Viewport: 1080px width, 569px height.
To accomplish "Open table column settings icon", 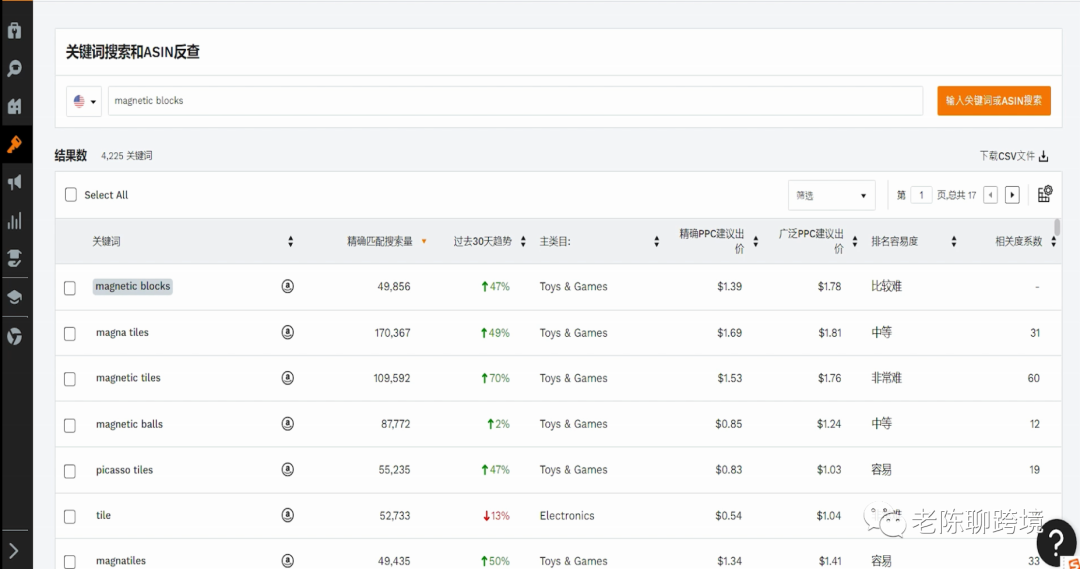I will point(1045,194).
